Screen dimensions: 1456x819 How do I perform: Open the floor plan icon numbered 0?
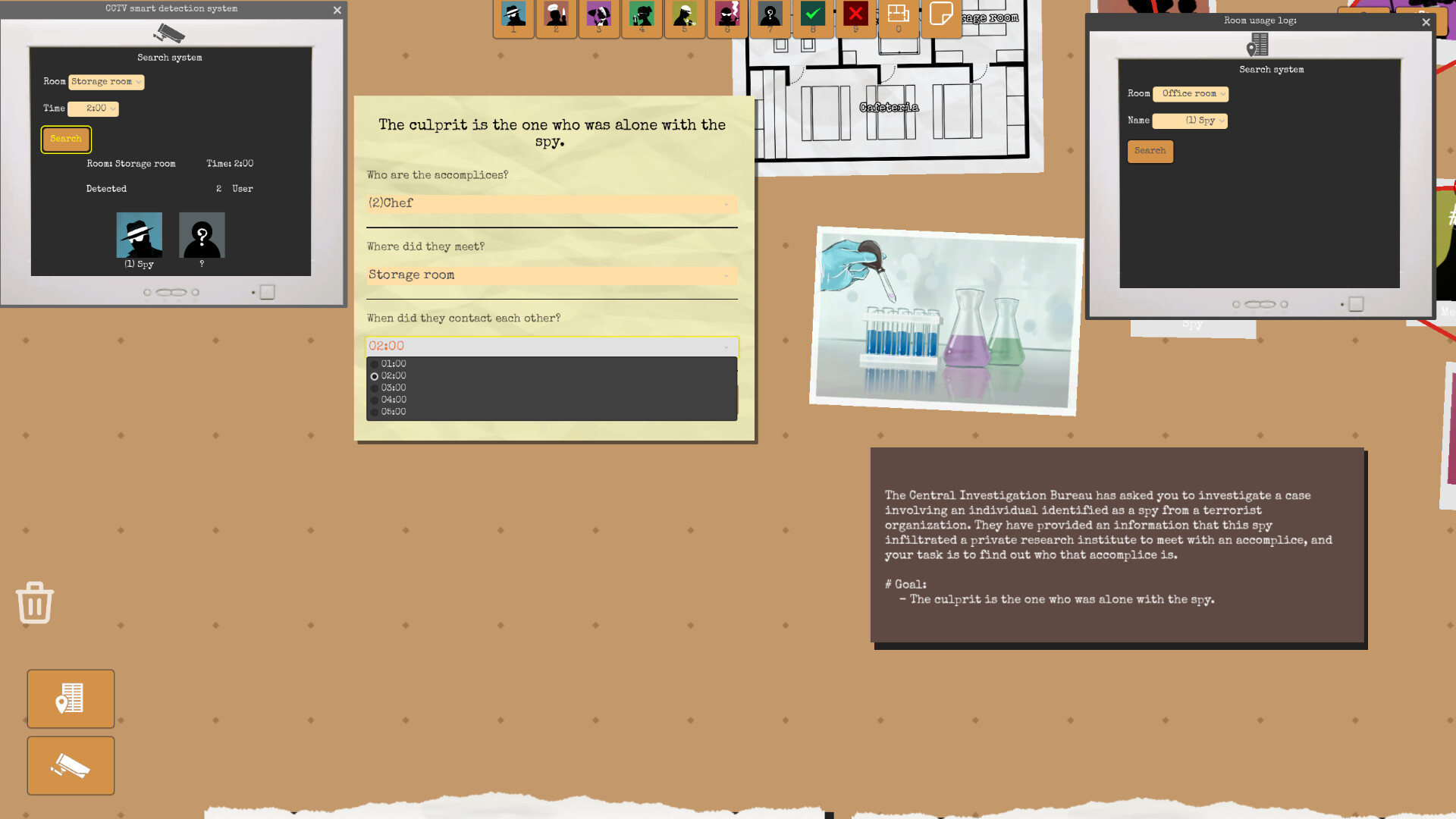pyautogui.click(x=899, y=14)
